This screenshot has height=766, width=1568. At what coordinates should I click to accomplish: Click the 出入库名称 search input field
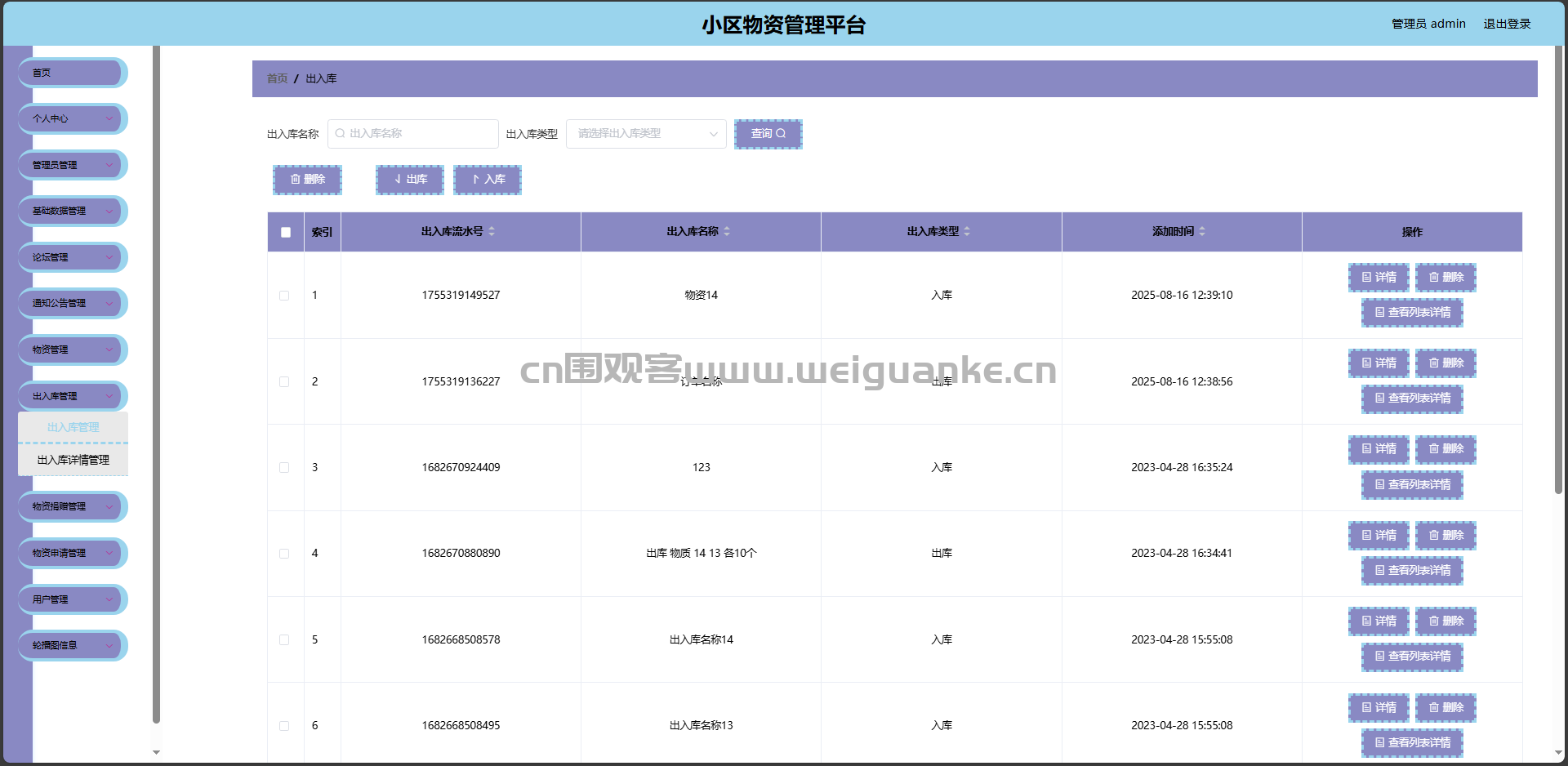coord(413,133)
